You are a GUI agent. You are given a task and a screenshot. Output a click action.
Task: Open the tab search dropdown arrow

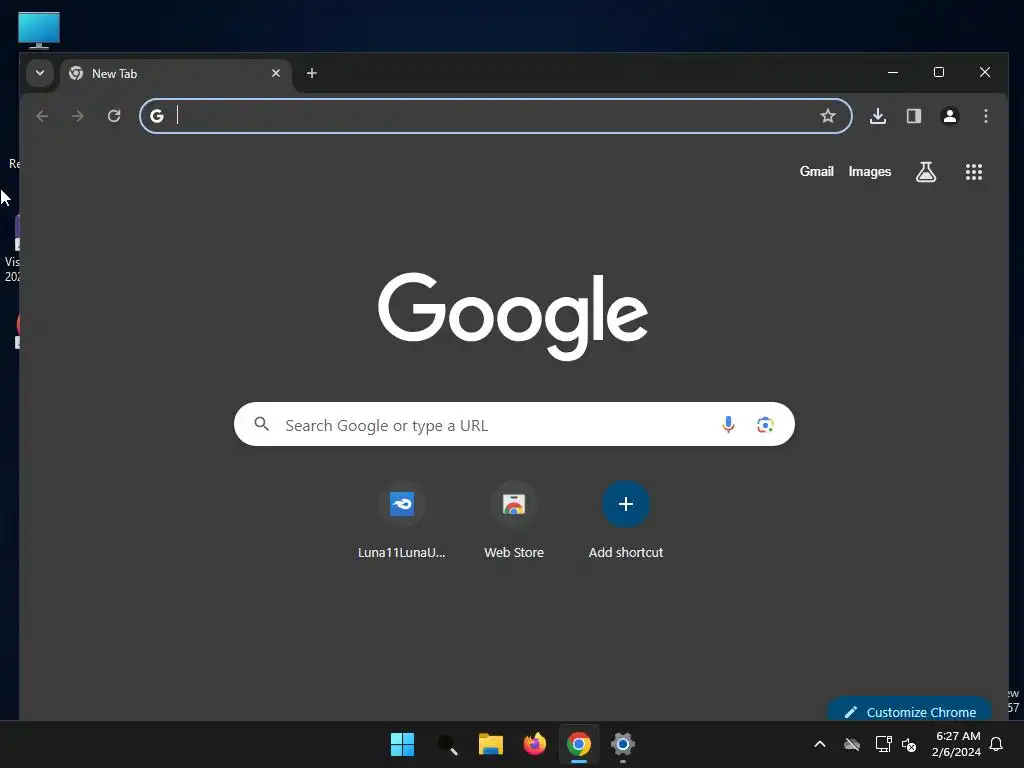[x=40, y=73]
